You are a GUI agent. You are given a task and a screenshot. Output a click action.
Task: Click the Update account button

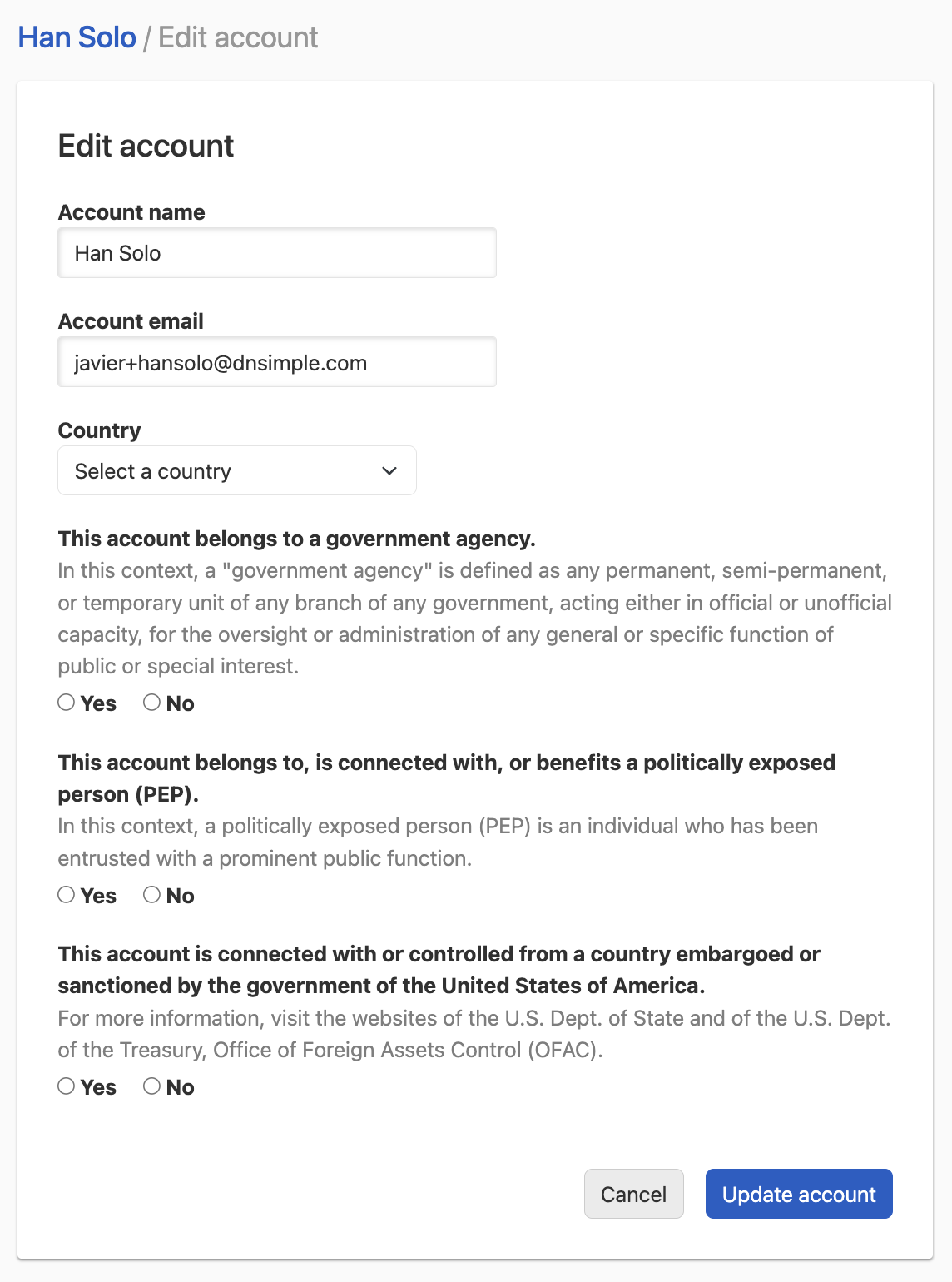[x=798, y=1194]
